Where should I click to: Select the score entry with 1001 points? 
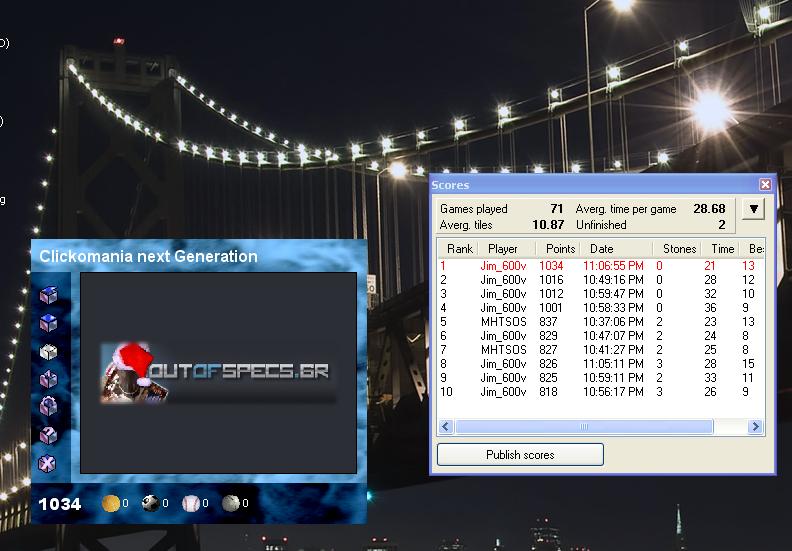click(x=601, y=308)
